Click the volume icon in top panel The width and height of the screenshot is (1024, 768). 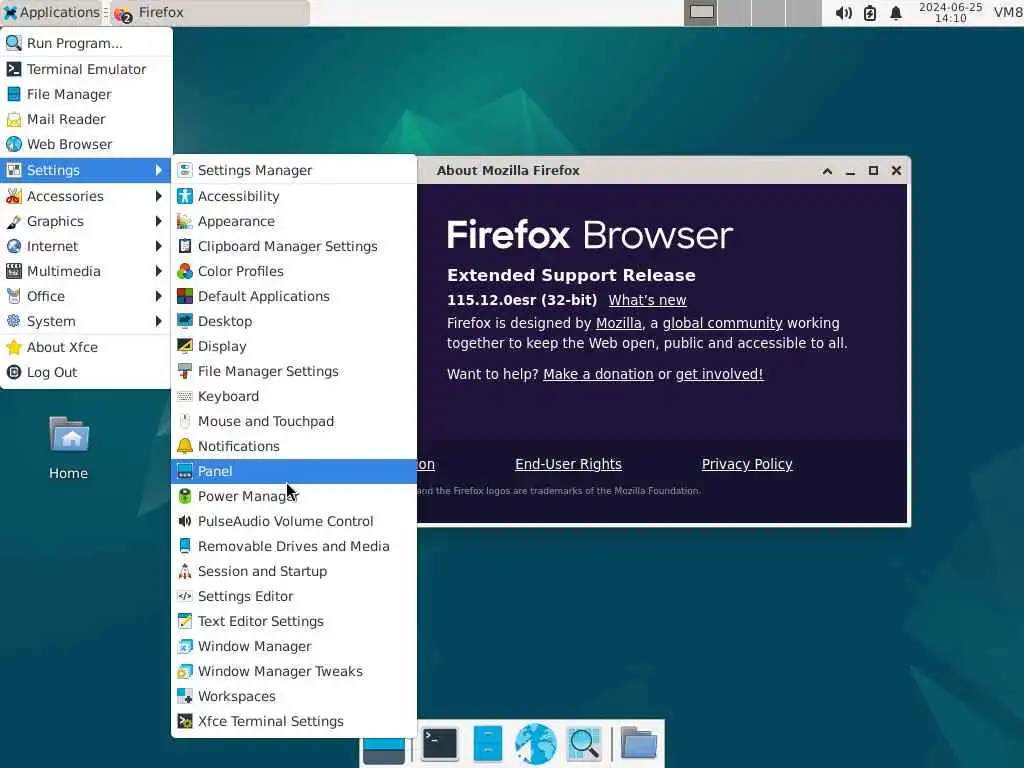coord(843,13)
